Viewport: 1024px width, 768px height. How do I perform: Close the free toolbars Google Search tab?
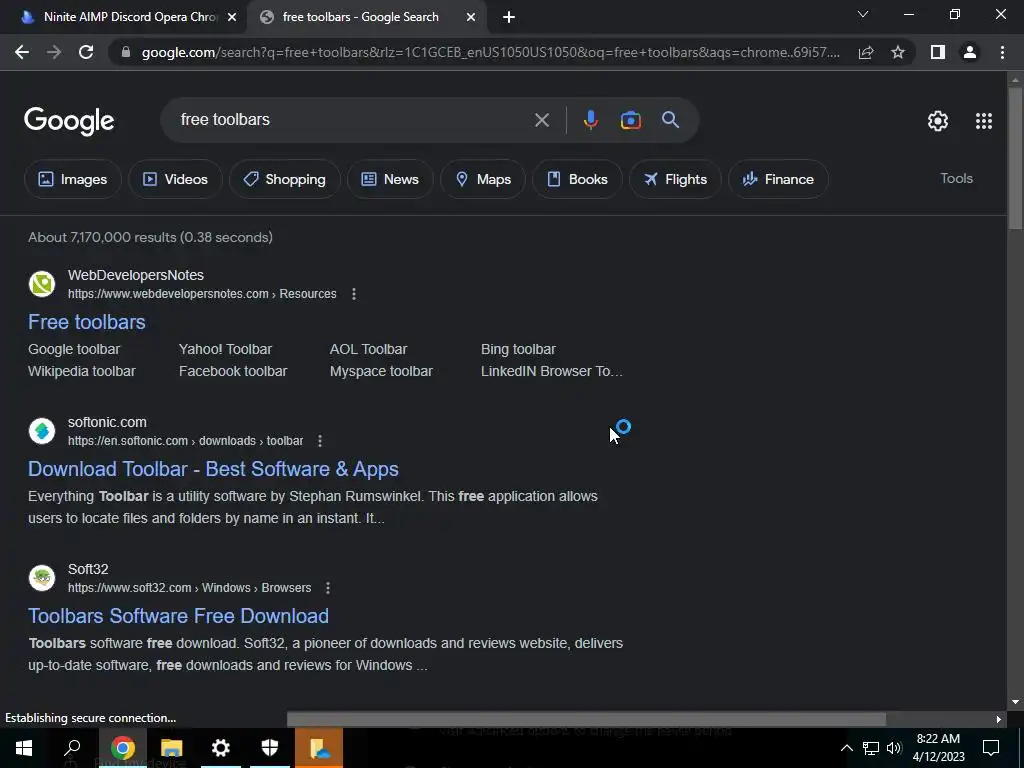point(471,18)
